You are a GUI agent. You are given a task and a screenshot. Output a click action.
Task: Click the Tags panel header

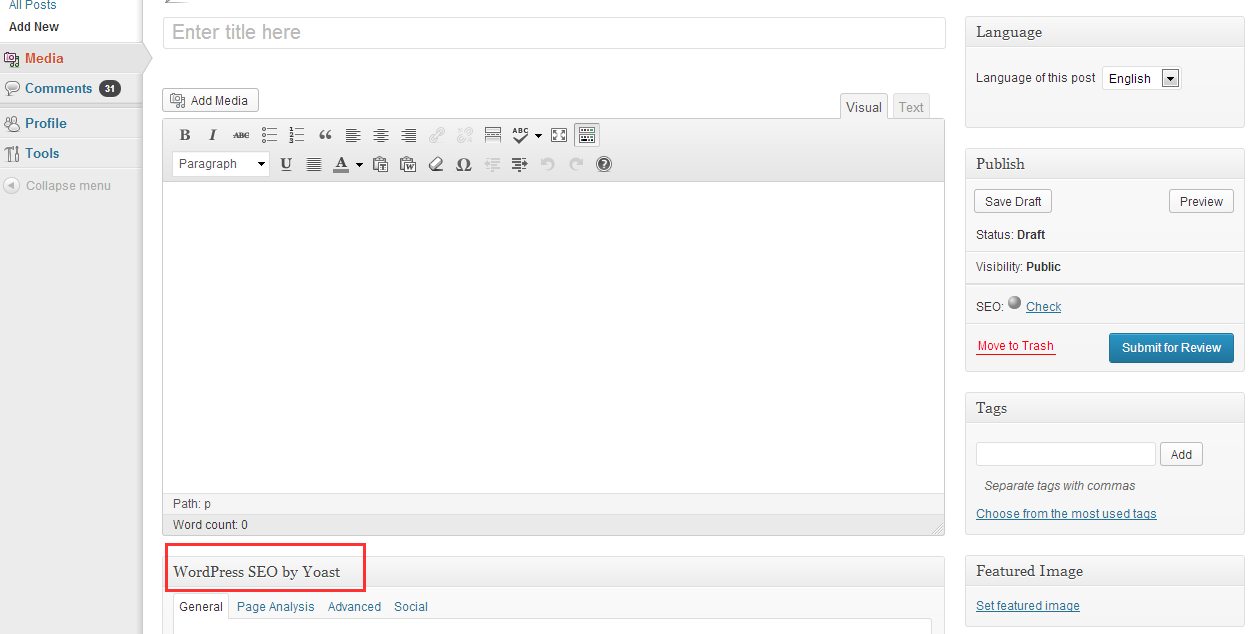(x=1105, y=408)
